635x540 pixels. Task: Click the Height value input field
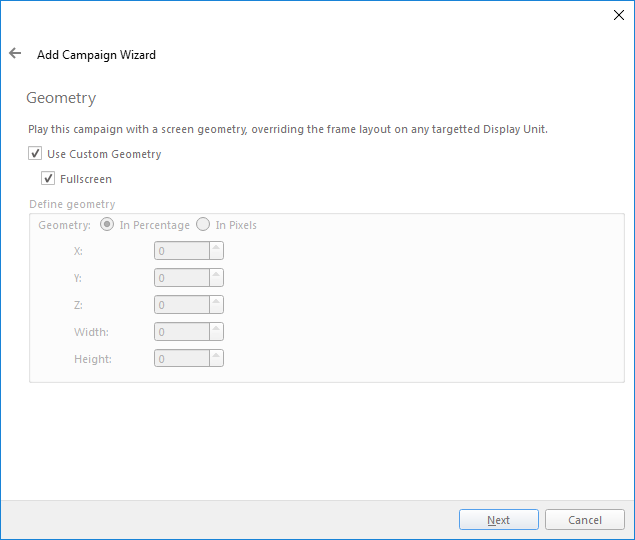click(x=181, y=359)
